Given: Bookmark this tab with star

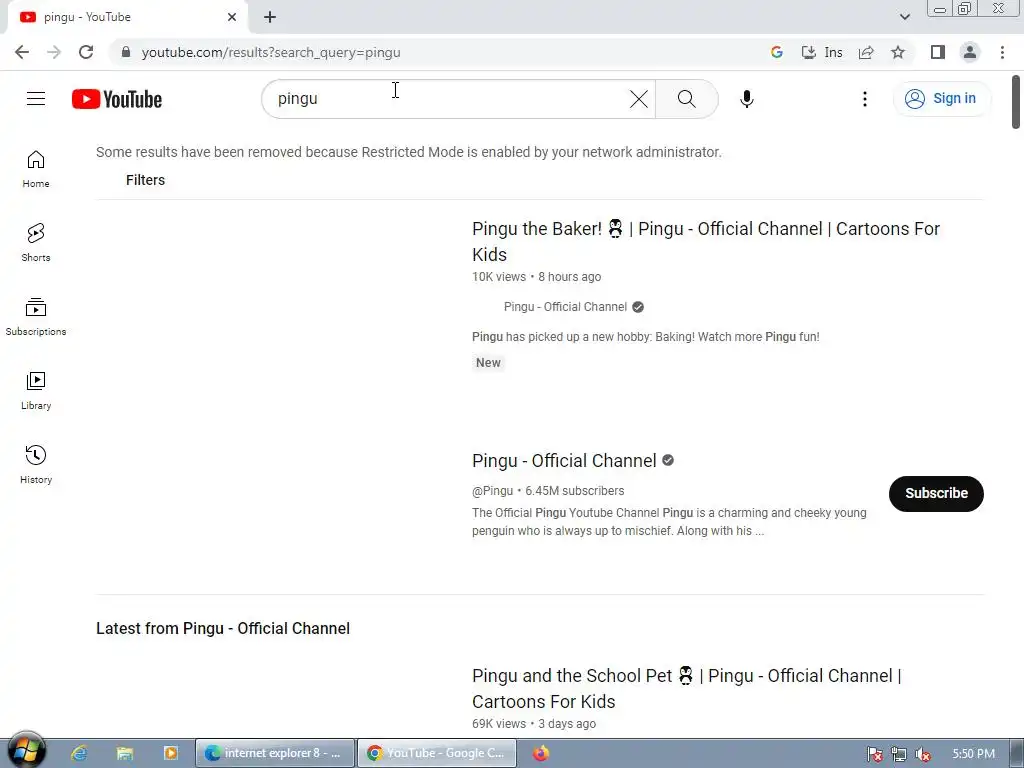Looking at the screenshot, I should pyautogui.click(x=898, y=52).
